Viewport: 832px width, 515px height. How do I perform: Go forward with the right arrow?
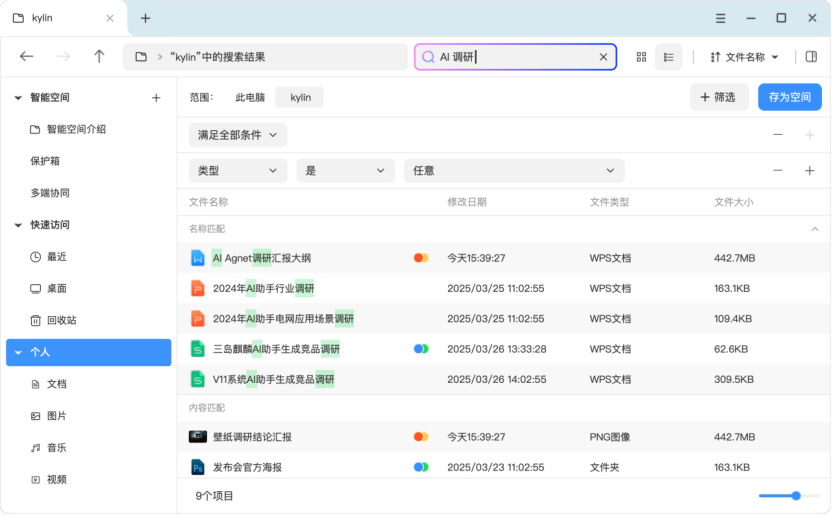coord(63,56)
